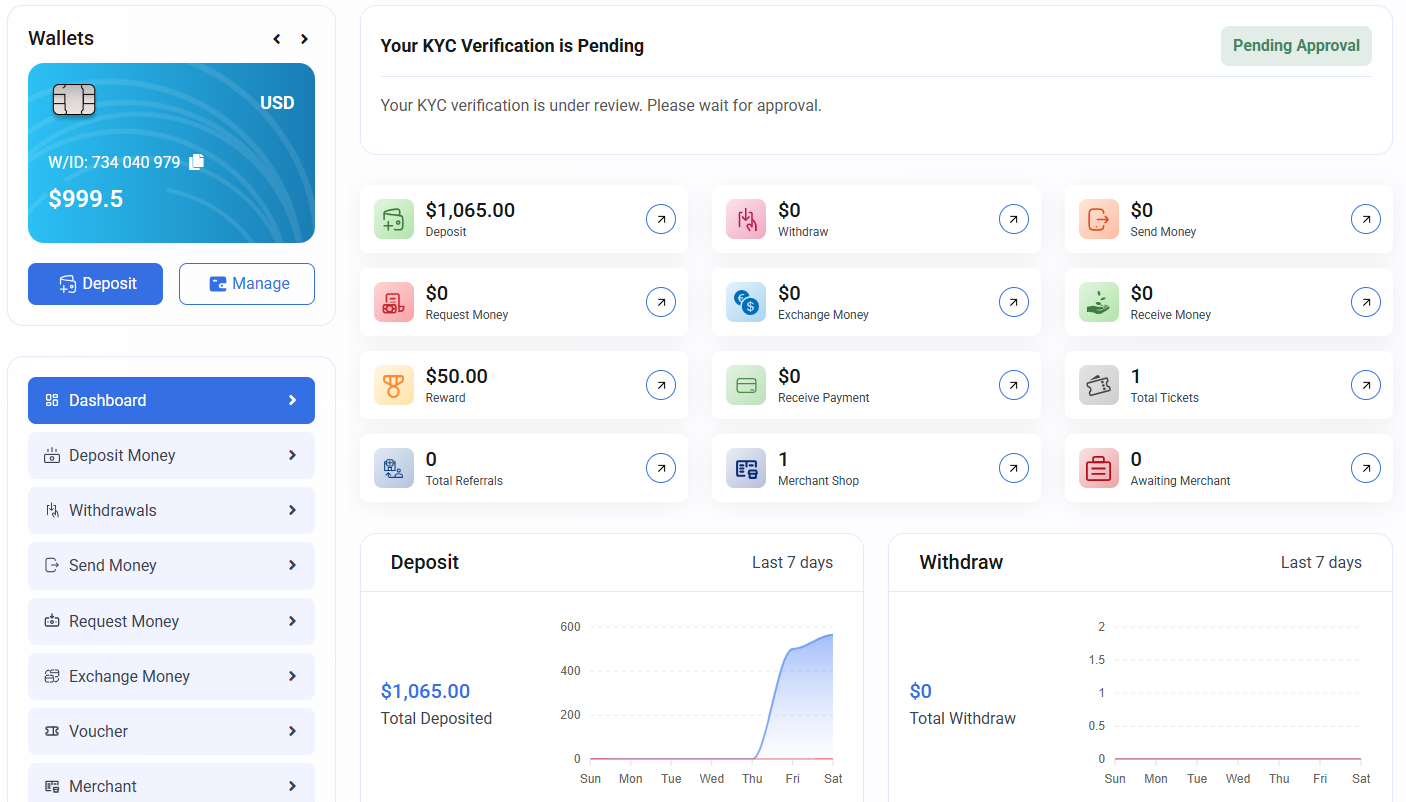Click the $1,065.00 Deposit amount

470,210
